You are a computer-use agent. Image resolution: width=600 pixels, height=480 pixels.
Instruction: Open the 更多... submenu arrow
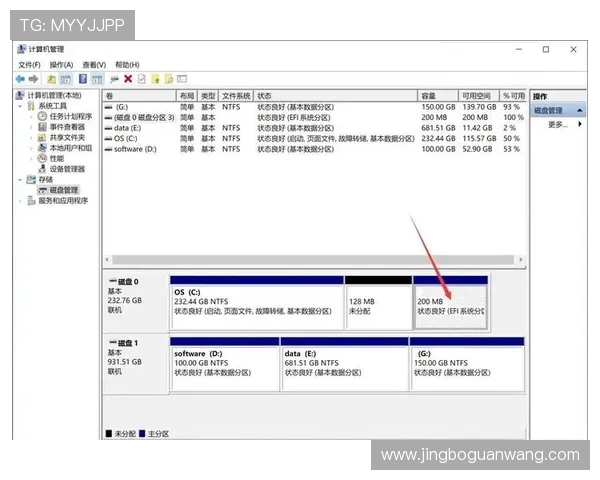(x=580, y=124)
